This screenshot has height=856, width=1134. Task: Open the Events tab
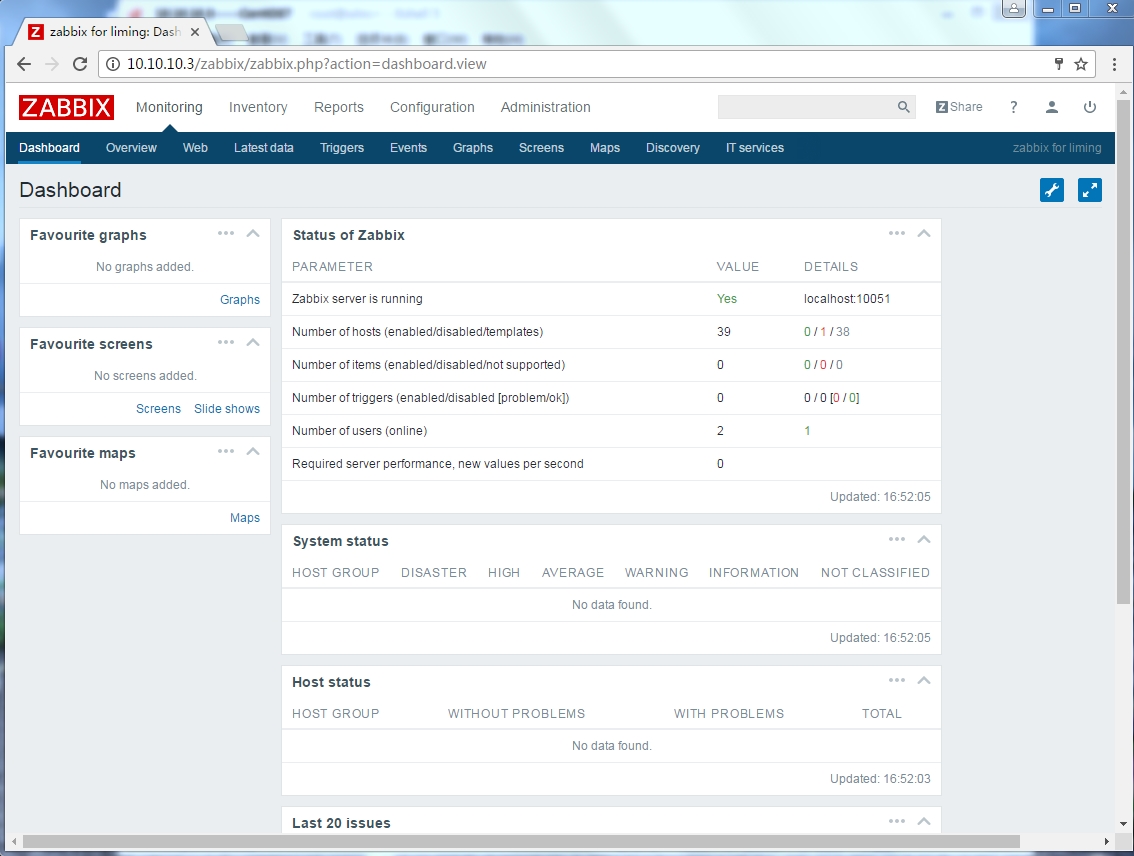(408, 147)
